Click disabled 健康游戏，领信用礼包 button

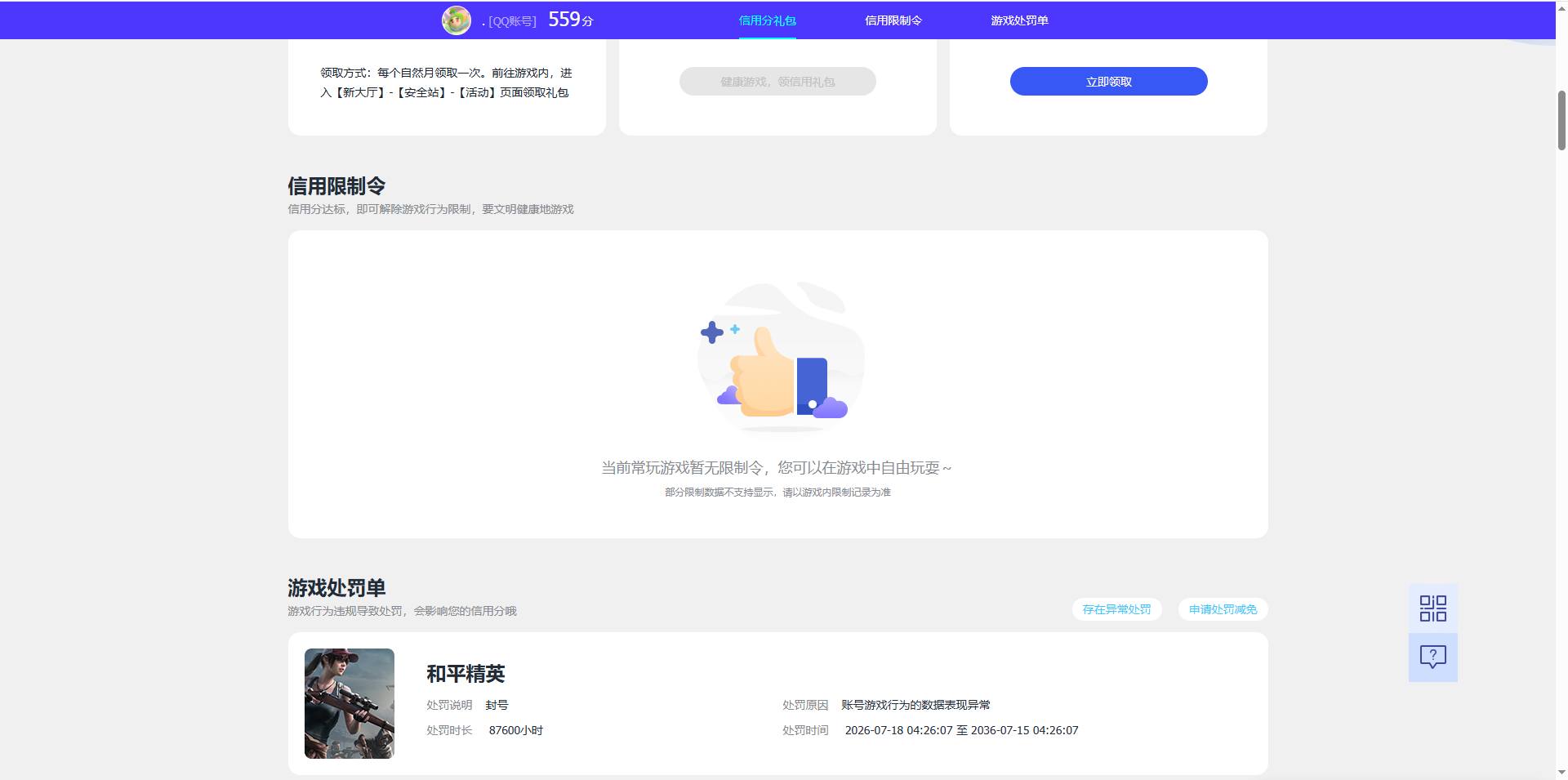click(777, 82)
